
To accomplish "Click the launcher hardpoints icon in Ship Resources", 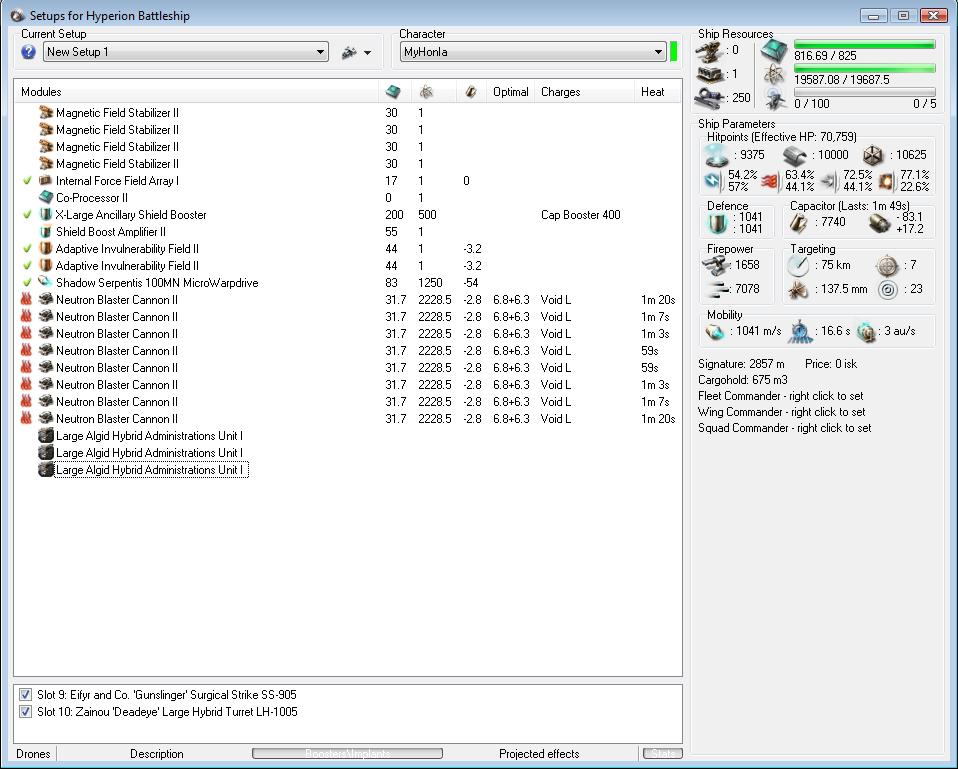I will [711, 75].
